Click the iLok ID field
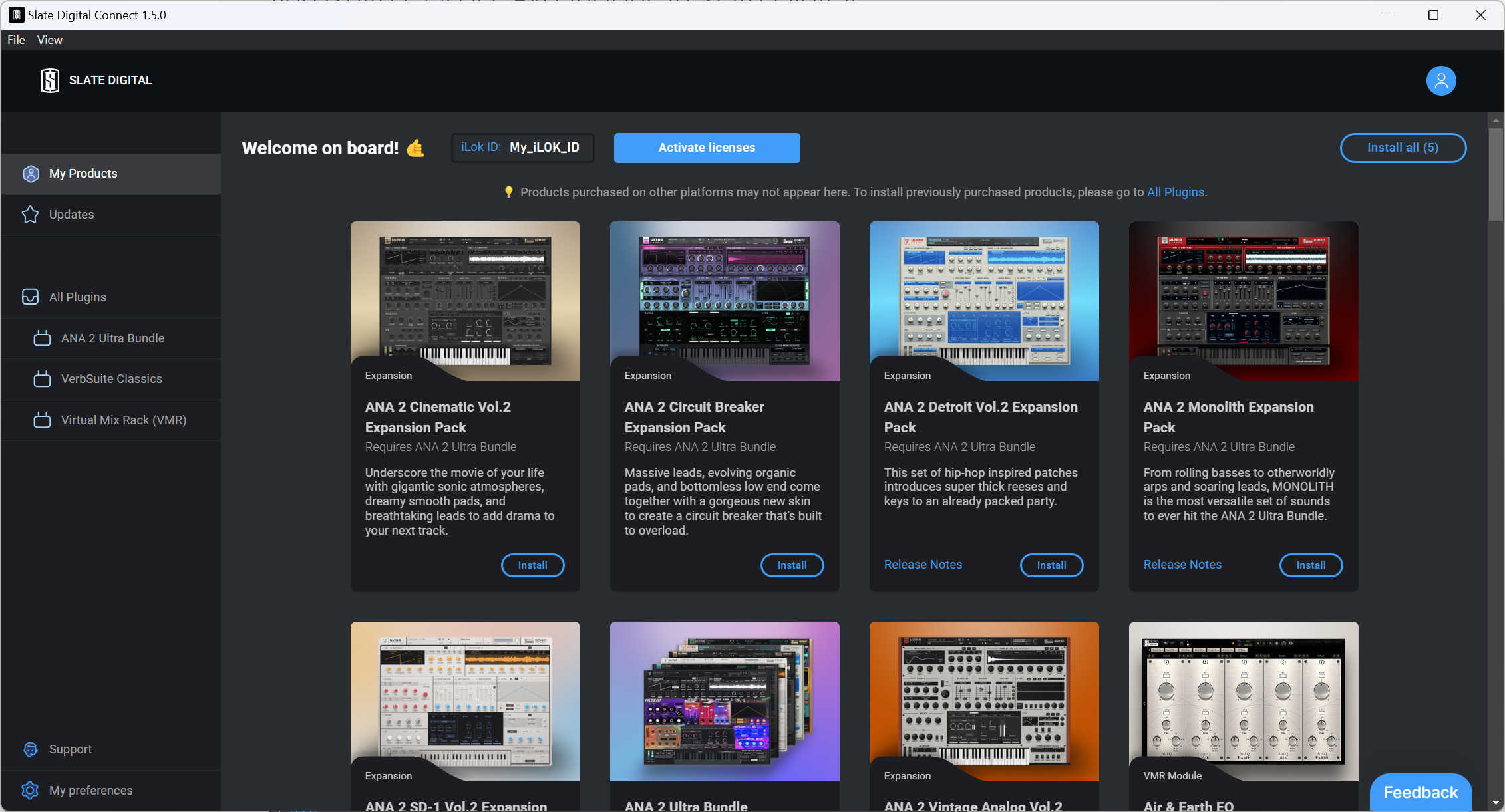 pyautogui.click(x=522, y=148)
